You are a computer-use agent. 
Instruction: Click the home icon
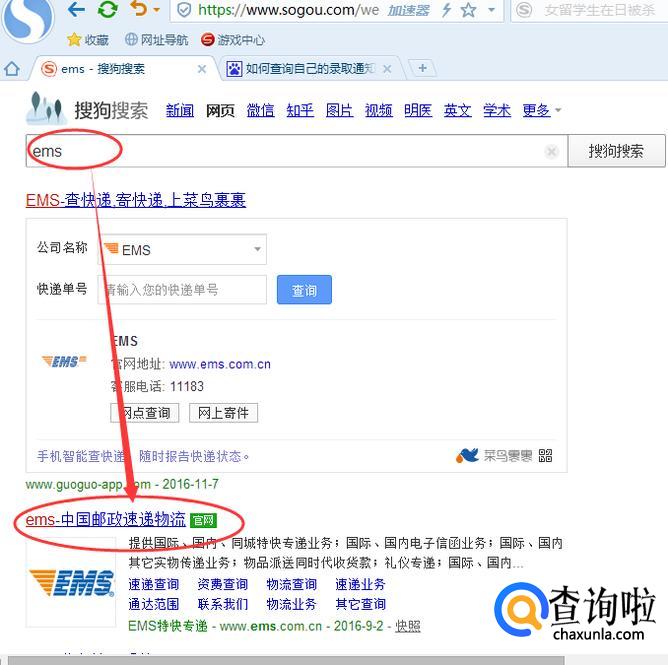click(x=12, y=69)
